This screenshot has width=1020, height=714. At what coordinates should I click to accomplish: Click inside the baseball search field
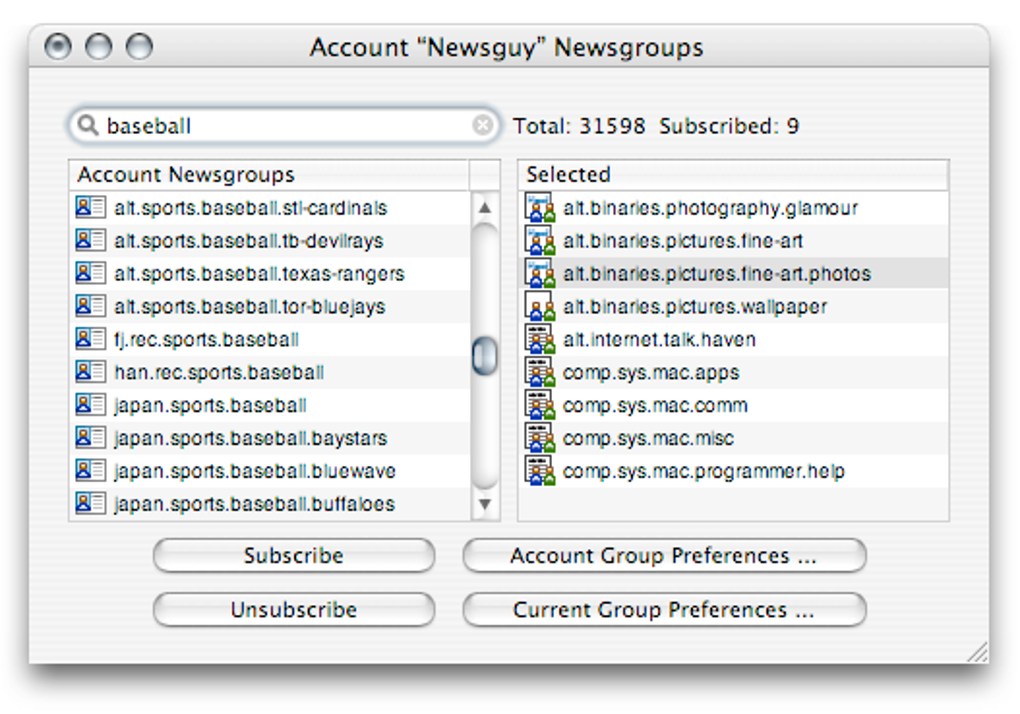click(284, 125)
